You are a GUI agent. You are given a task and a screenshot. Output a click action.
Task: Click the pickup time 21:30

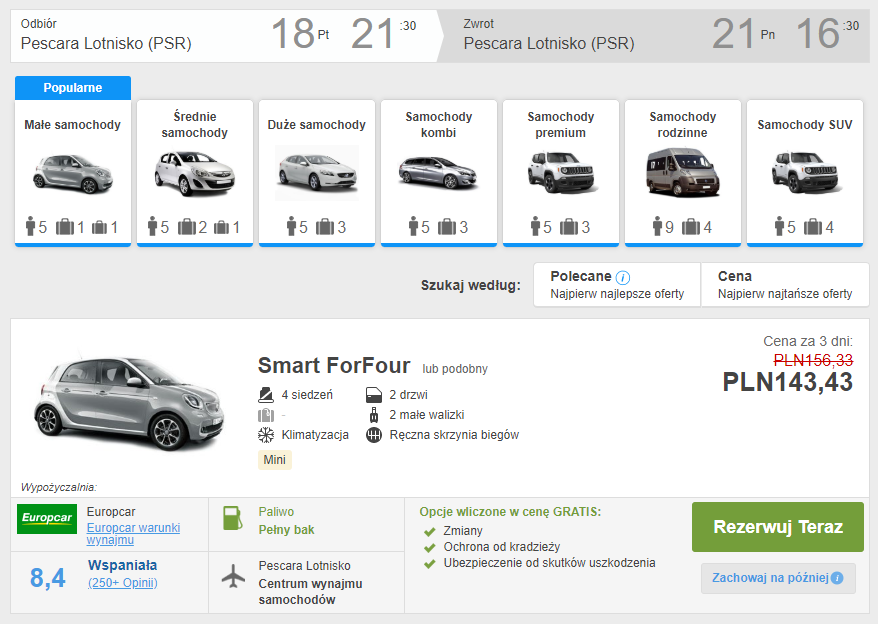[x=384, y=34]
